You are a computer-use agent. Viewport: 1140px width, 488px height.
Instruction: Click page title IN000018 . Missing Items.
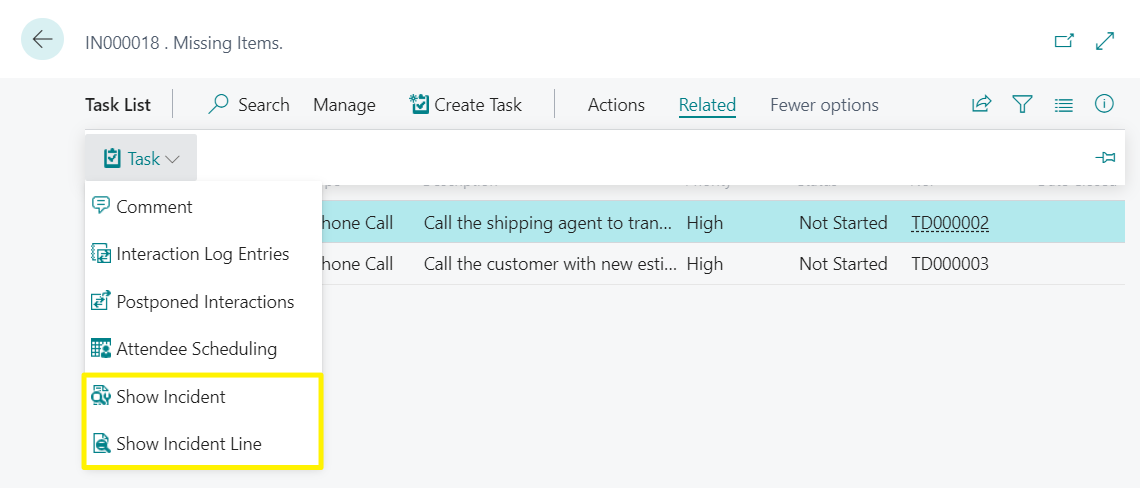tap(184, 43)
